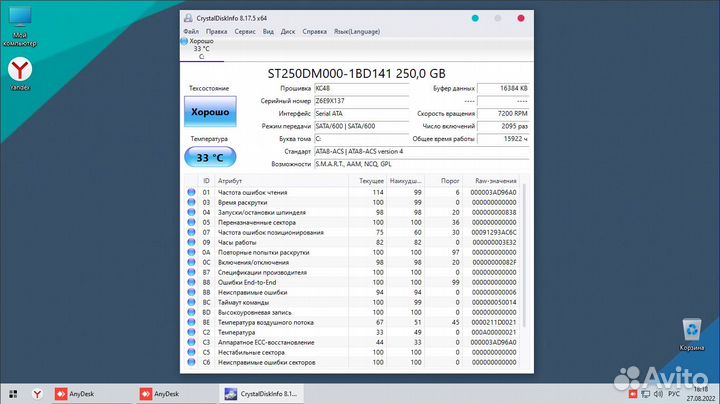This screenshot has height=404, width=720.
Task: Click the CrystalDiskInfo taskbar button
Action: 257,394
